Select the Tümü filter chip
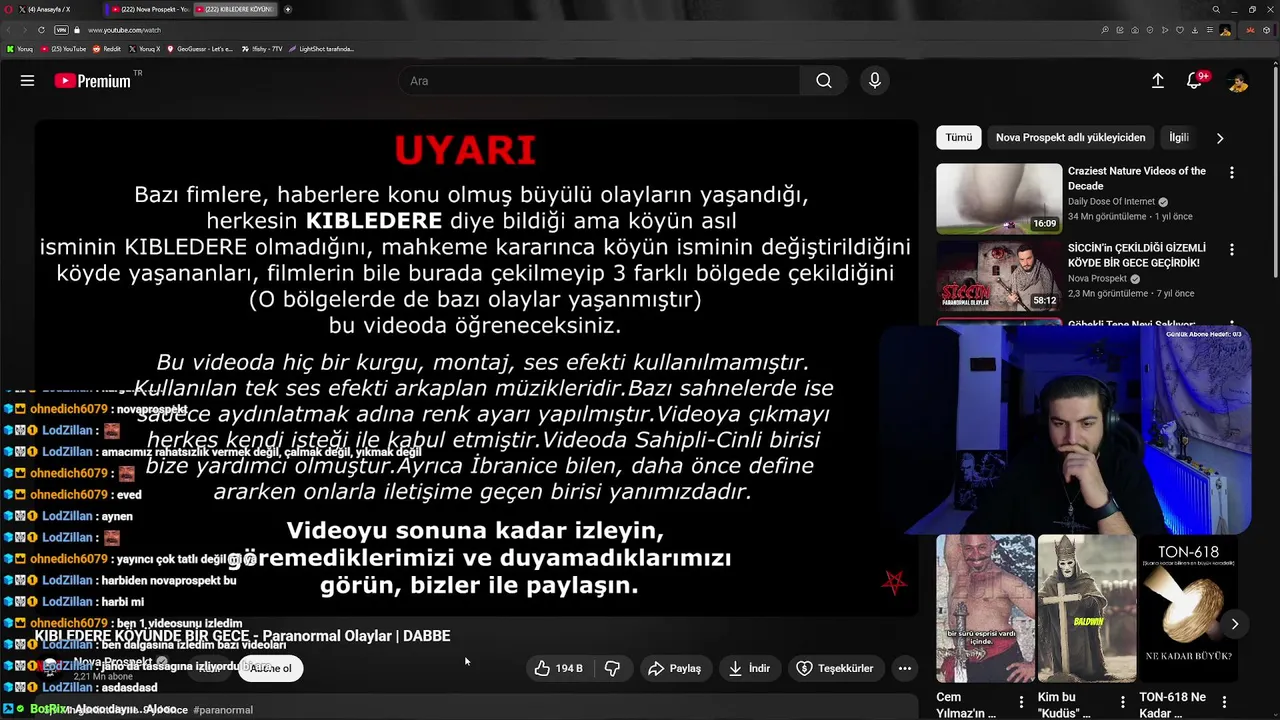 (x=959, y=137)
